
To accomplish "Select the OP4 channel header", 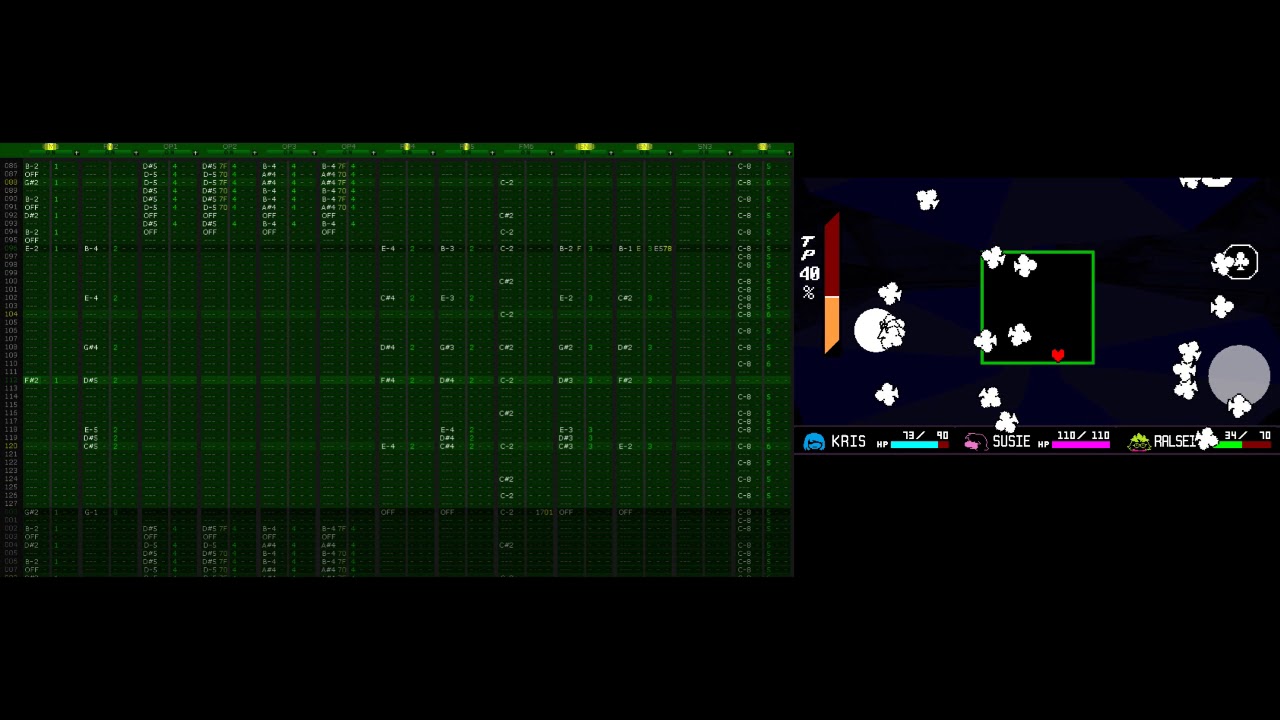I will [x=348, y=147].
